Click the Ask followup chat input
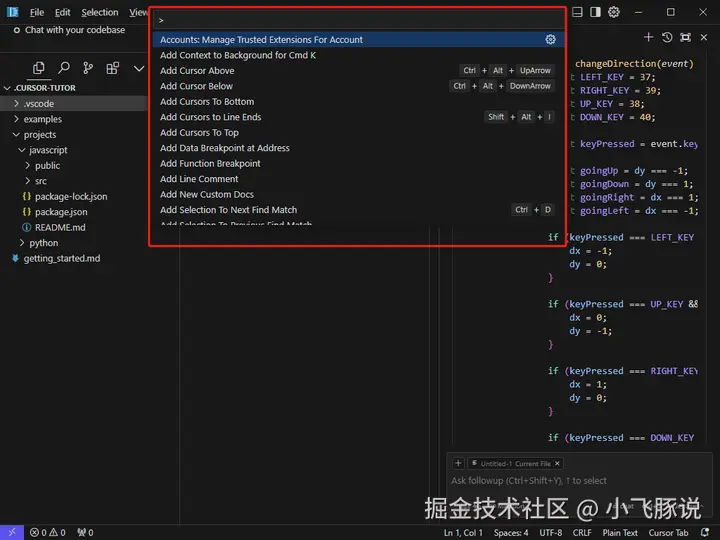 pyautogui.click(x=529, y=481)
